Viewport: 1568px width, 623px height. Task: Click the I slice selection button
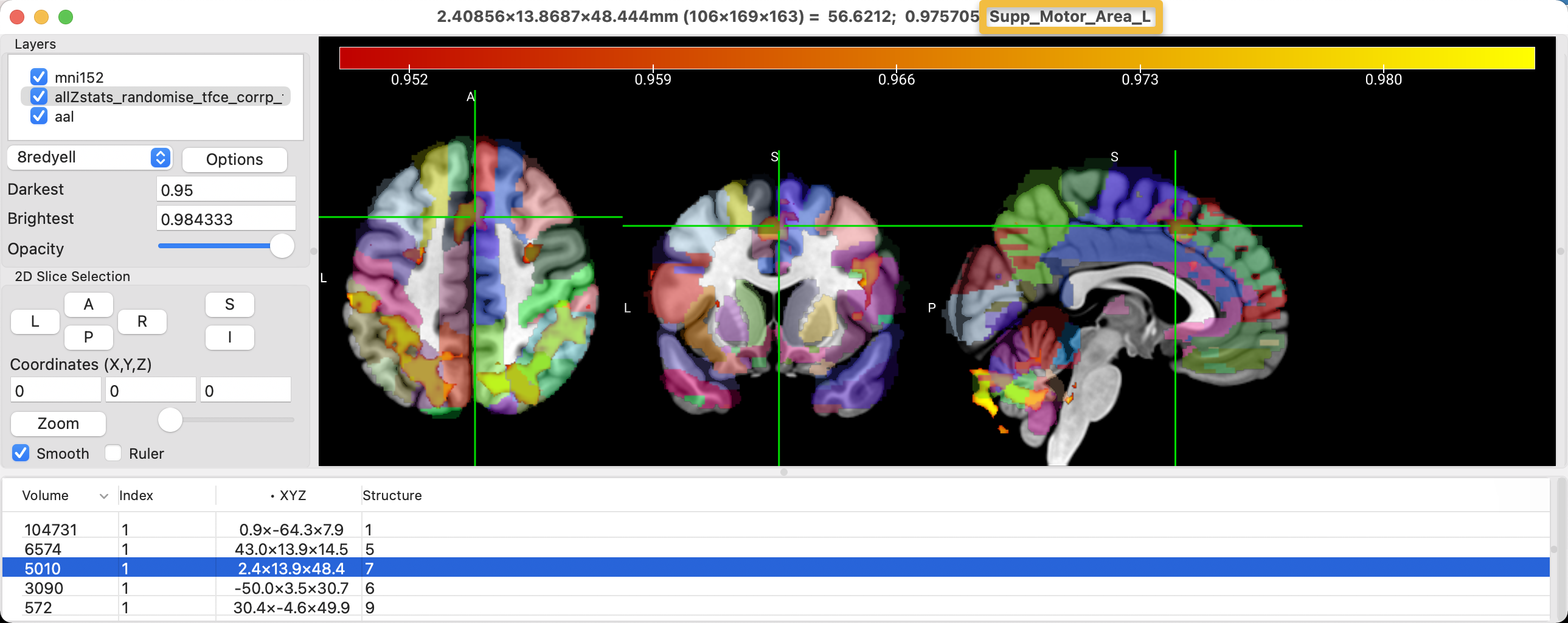229,338
